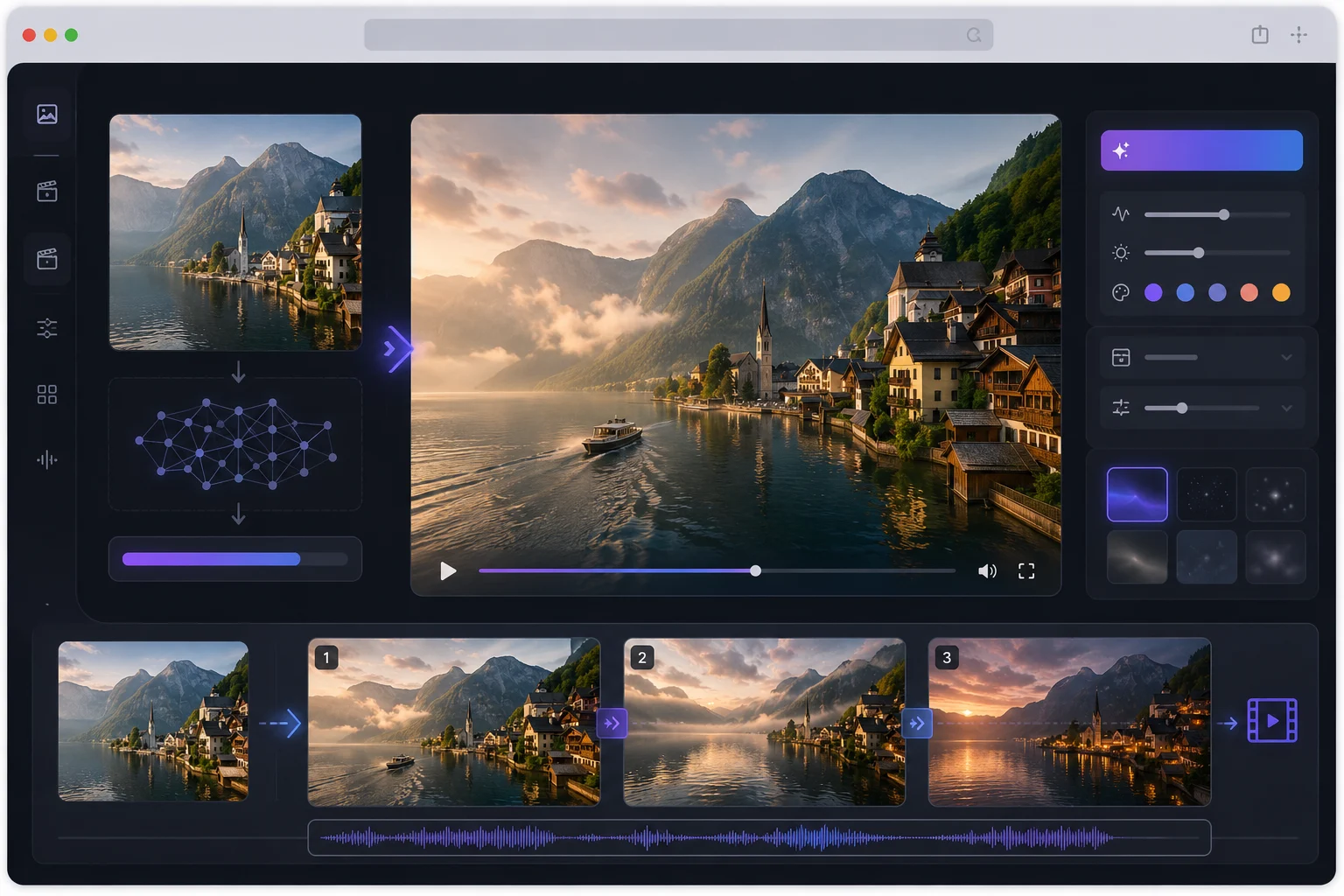This screenshot has width=1344, height=896.
Task: Click the tune sliders icon in panel
Action: (x=1121, y=408)
